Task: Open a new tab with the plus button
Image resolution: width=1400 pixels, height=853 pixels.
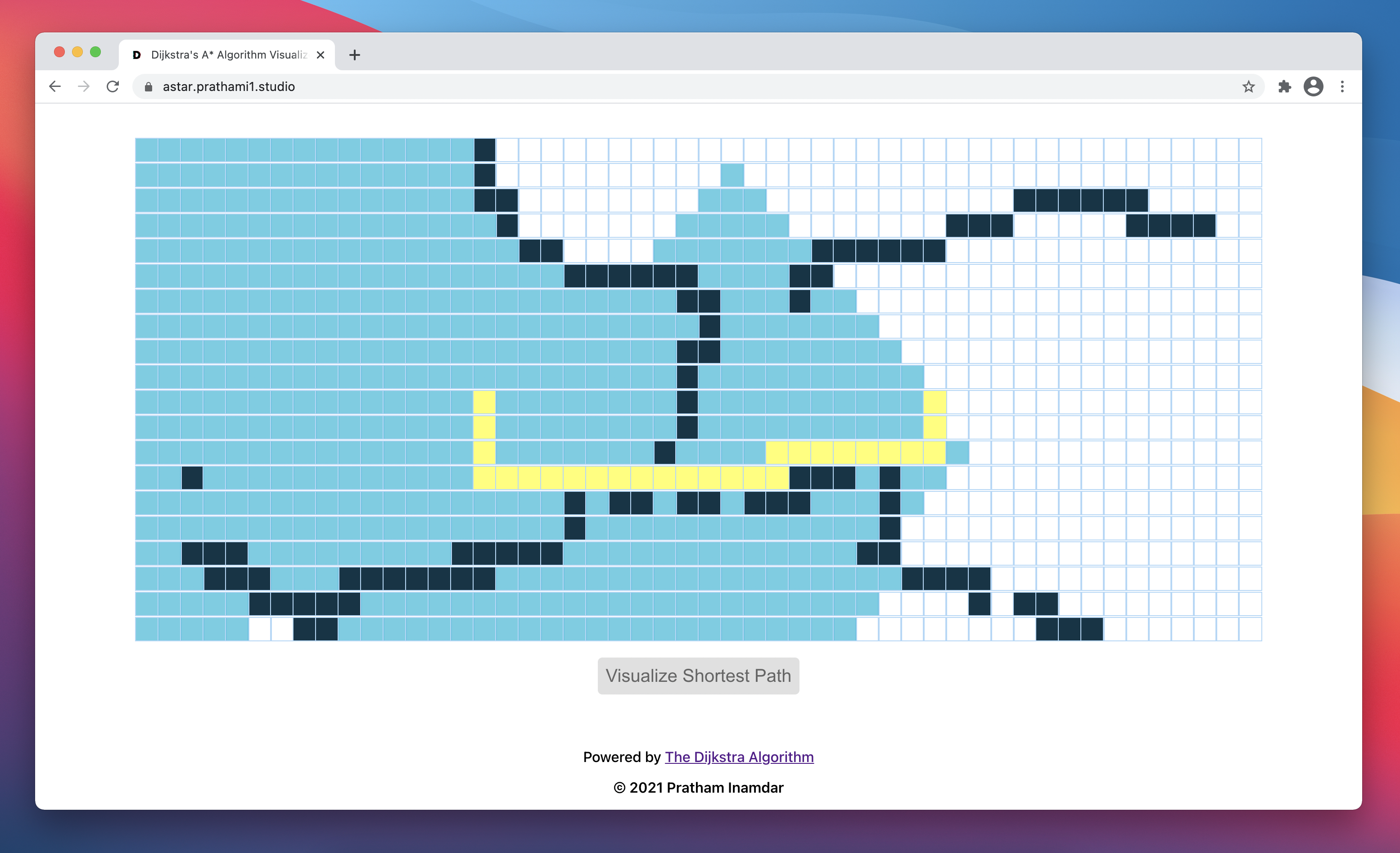Action: [355, 55]
